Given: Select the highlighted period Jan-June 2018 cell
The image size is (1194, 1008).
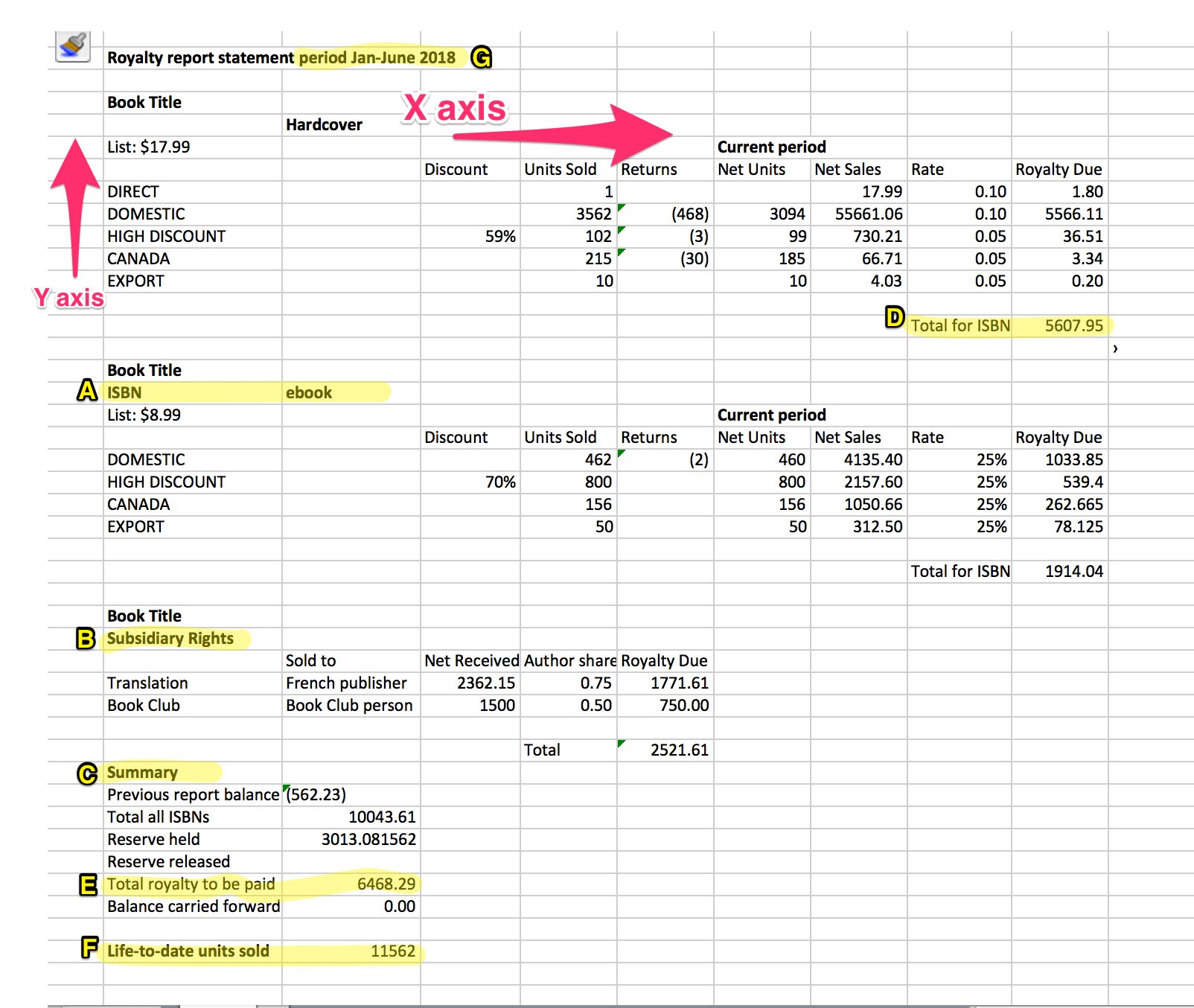Looking at the screenshot, I should pyautogui.click(x=376, y=57).
